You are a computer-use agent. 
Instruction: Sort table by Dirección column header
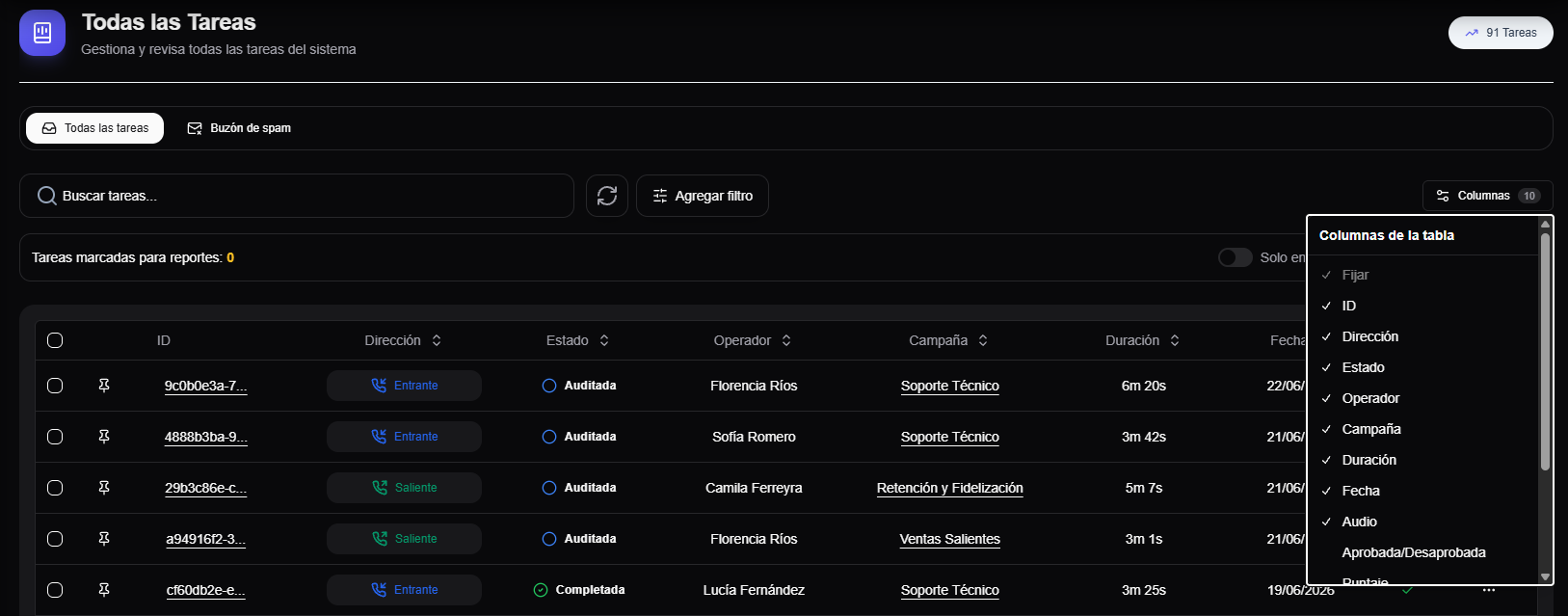403,340
